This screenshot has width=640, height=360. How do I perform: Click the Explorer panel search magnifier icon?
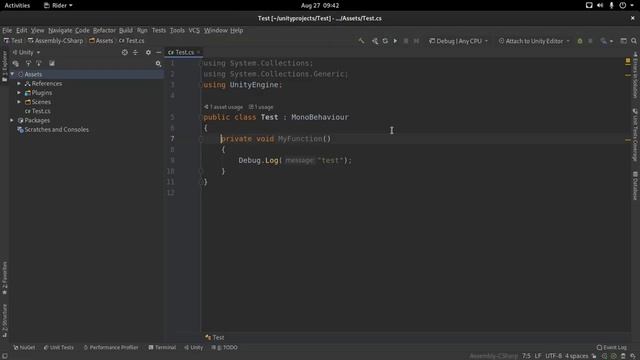tap(158, 63)
